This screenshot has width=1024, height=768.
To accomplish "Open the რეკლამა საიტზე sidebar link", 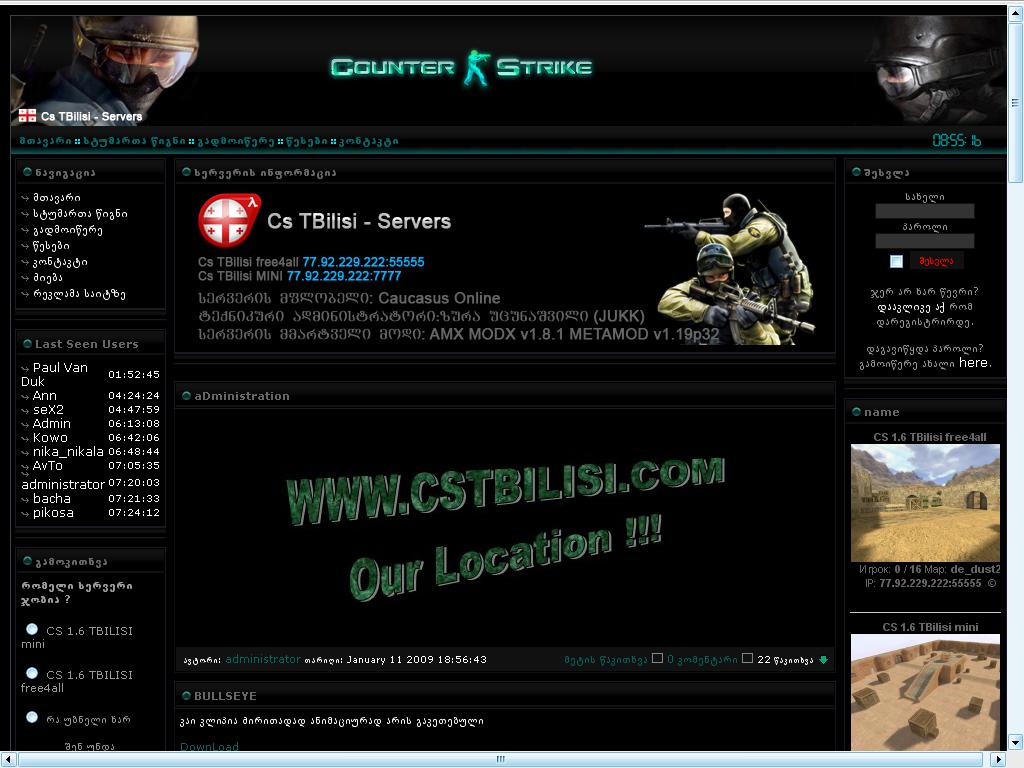I will coord(79,294).
